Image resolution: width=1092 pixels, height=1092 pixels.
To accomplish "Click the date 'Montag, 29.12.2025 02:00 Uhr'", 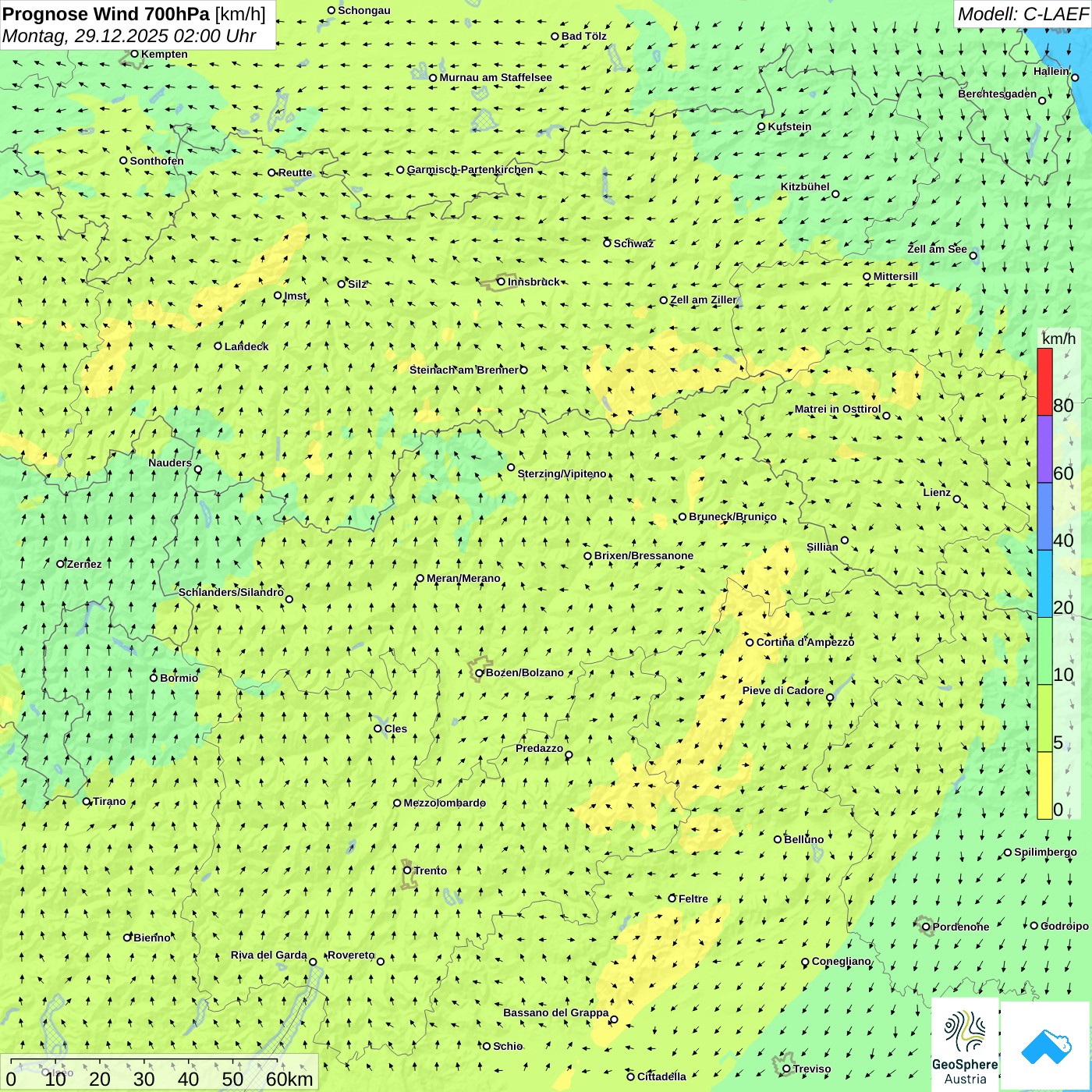I will (x=129, y=36).
